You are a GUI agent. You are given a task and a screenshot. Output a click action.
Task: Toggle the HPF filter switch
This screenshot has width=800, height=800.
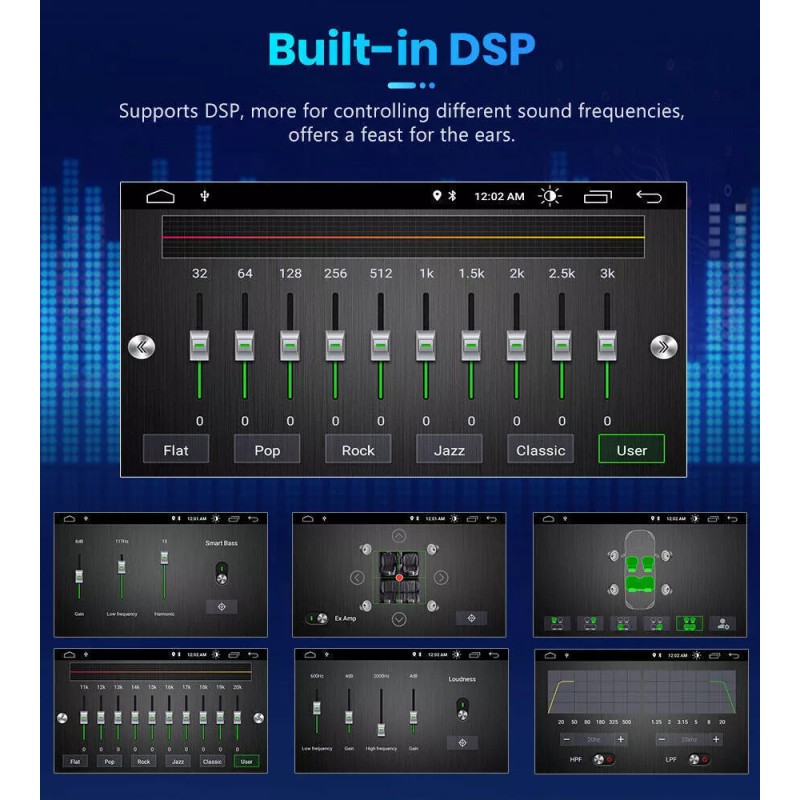coord(603,759)
